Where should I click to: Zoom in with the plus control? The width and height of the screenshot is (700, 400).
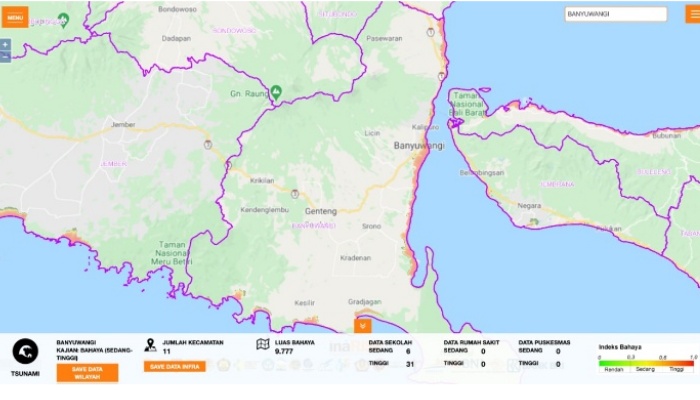pyautogui.click(x=5, y=45)
